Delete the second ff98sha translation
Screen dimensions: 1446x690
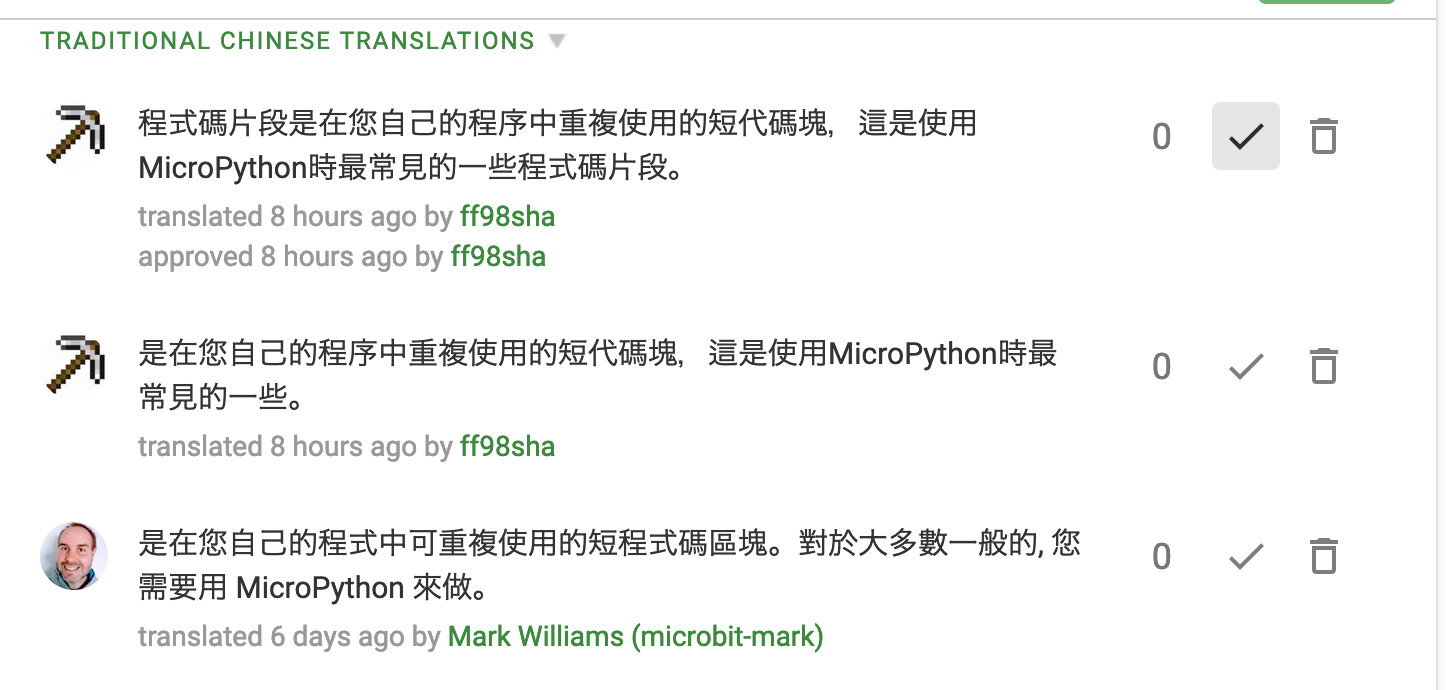point(1322,366)
